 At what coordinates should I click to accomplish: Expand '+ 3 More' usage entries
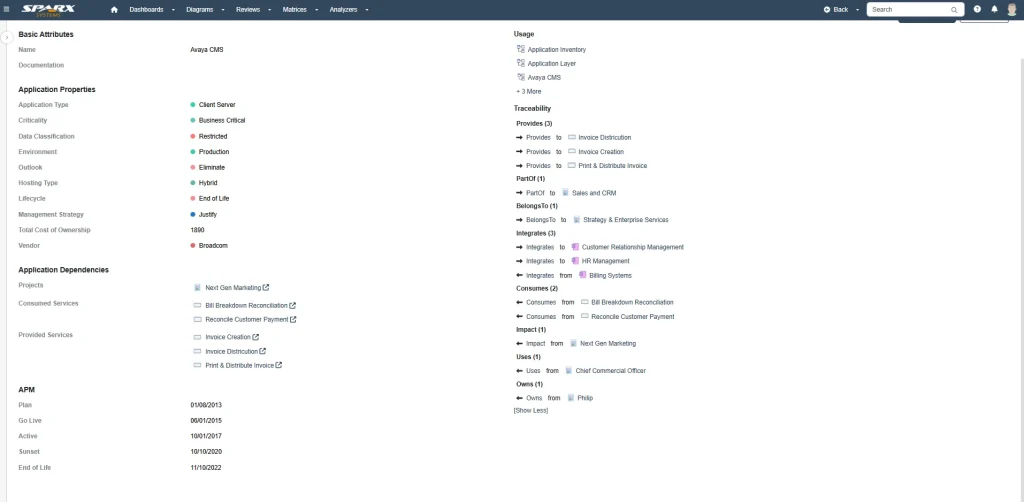(528, 91)
